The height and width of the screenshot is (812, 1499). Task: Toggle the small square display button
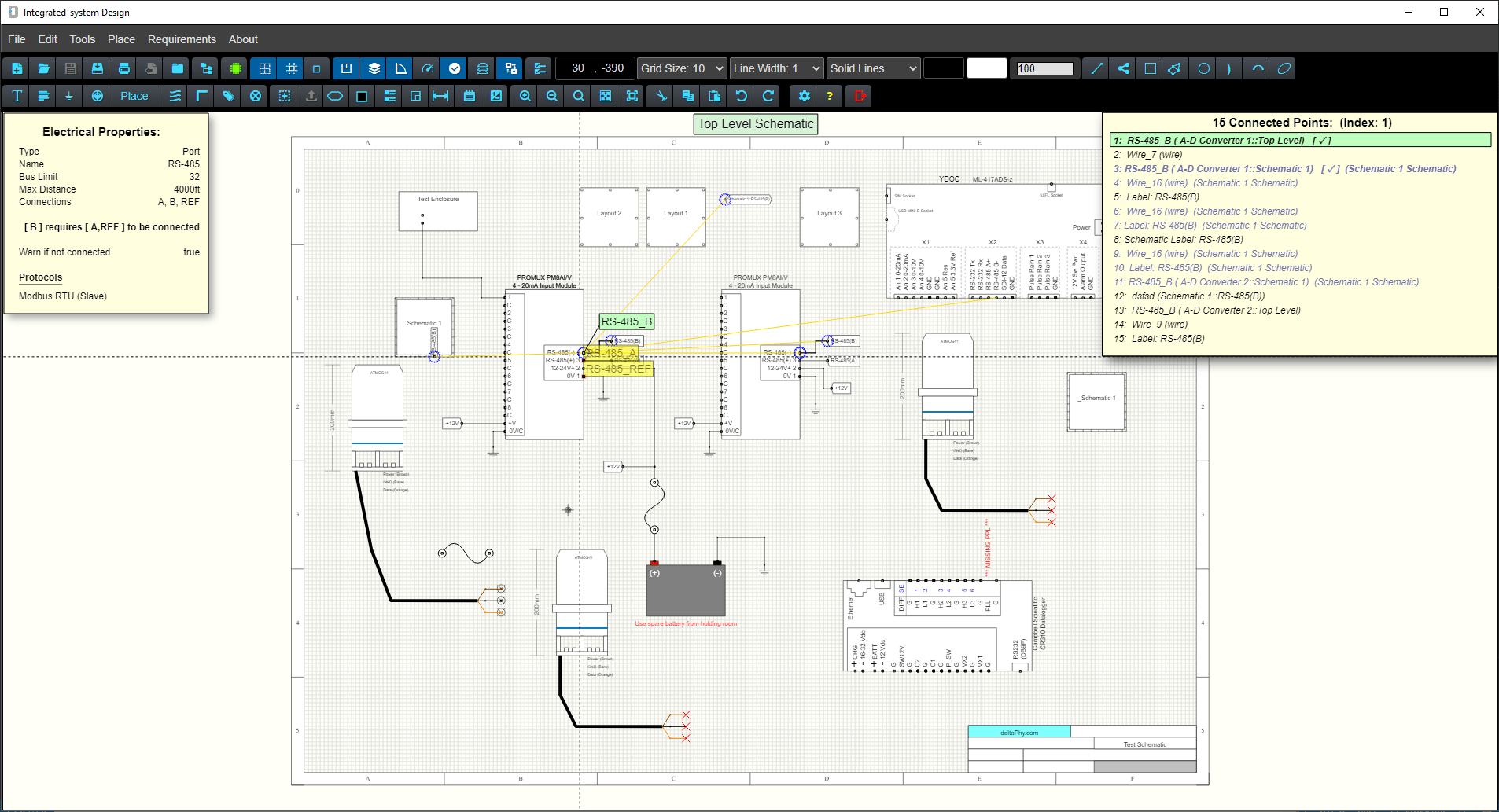pos(317,68)
